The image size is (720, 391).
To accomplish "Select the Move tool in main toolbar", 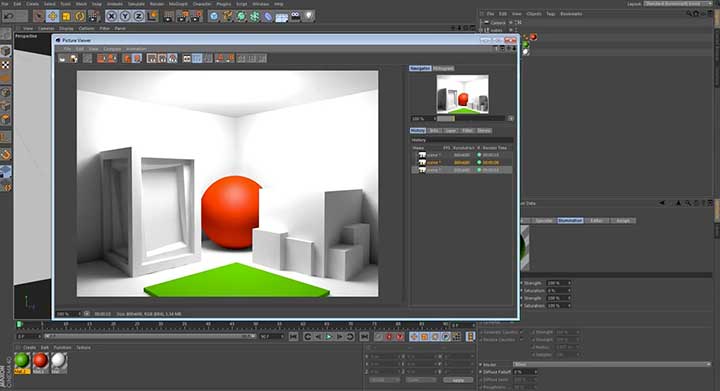I will point(52,17).
